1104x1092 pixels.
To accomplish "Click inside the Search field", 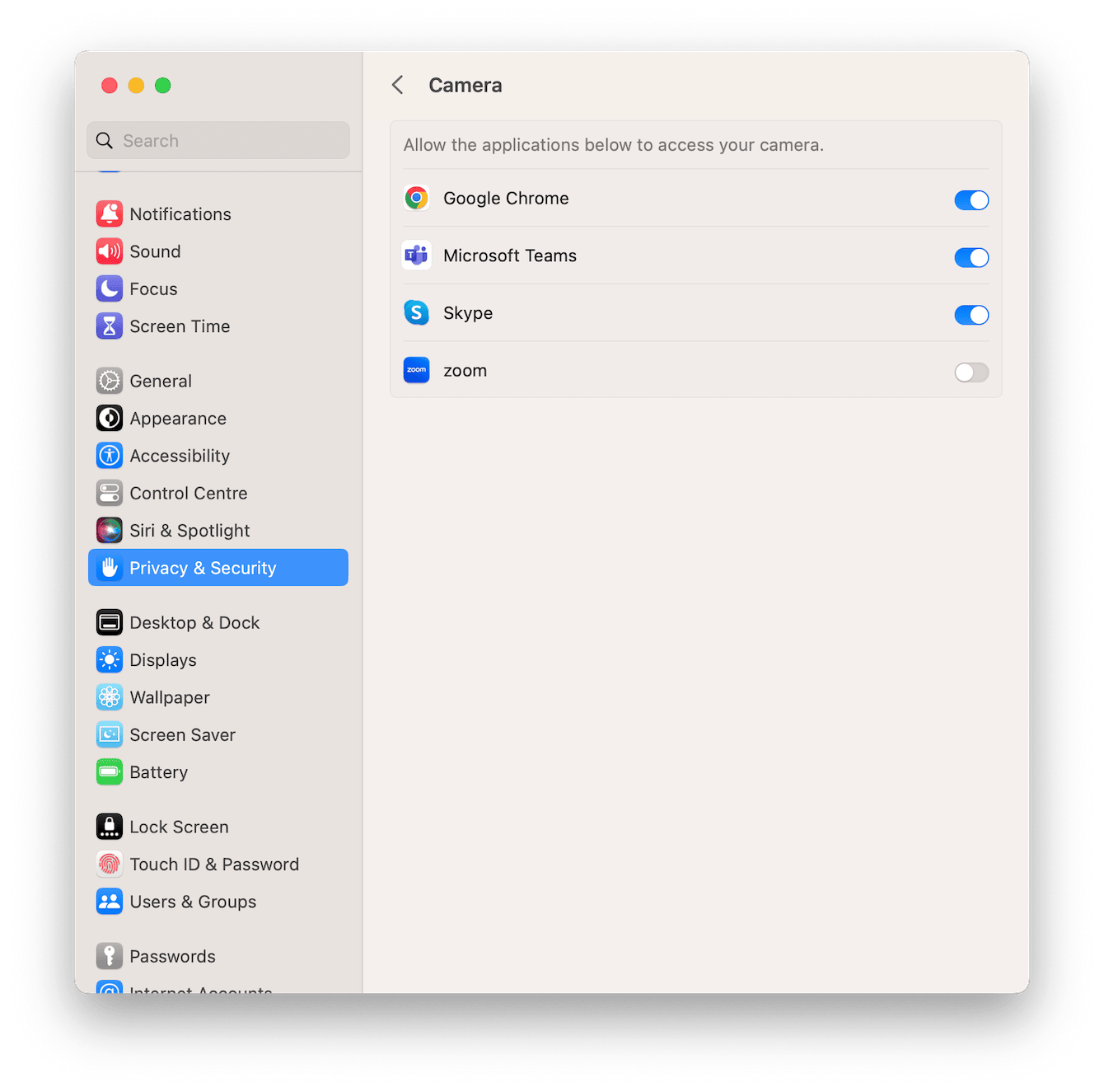I will pyautogui.click(x=218, y=140).
